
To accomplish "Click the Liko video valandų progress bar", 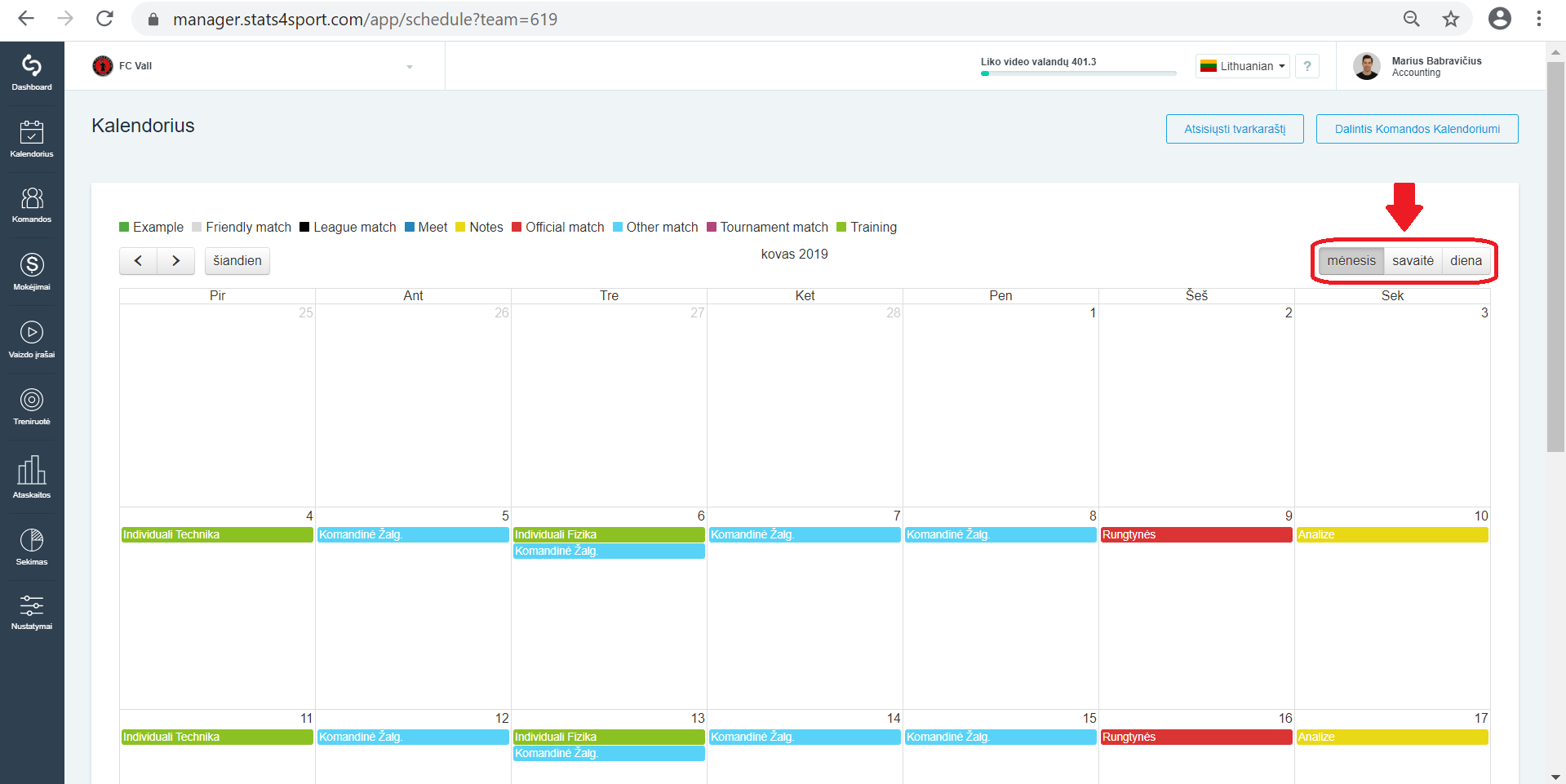I will [x=1079, y=73].
